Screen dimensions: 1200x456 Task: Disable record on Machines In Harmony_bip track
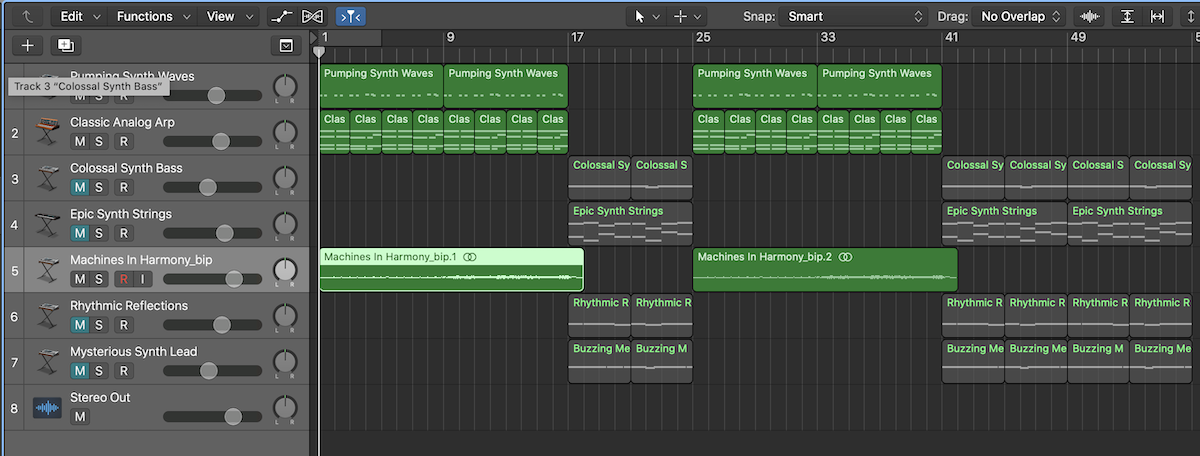click(124, 279)
